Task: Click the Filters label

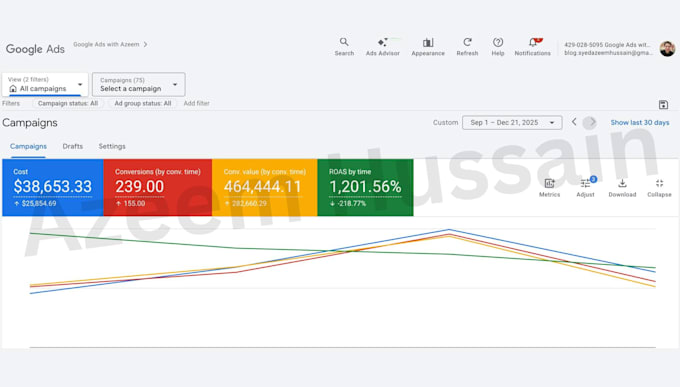Action: (11, 103)
